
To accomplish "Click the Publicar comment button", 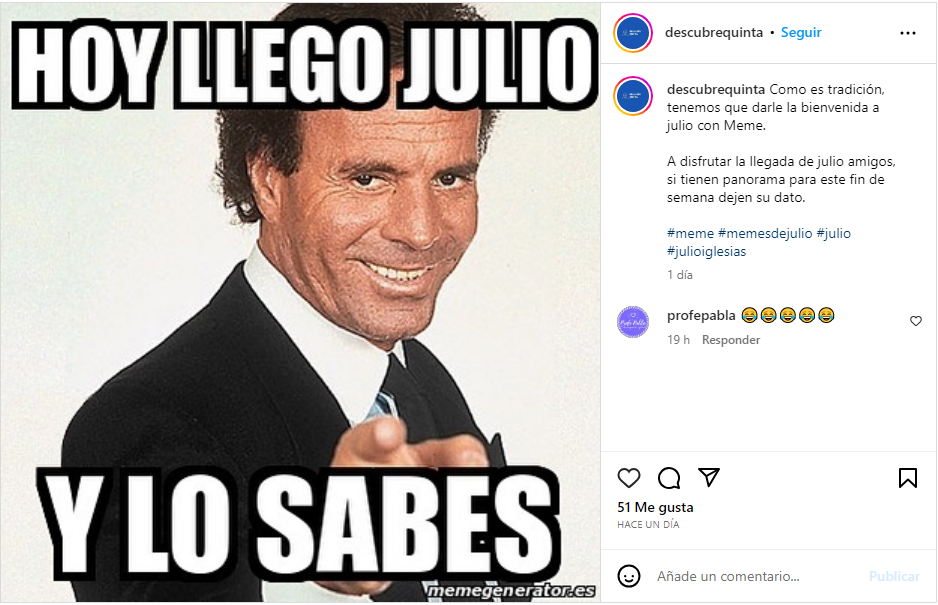I will coord(894,576).
